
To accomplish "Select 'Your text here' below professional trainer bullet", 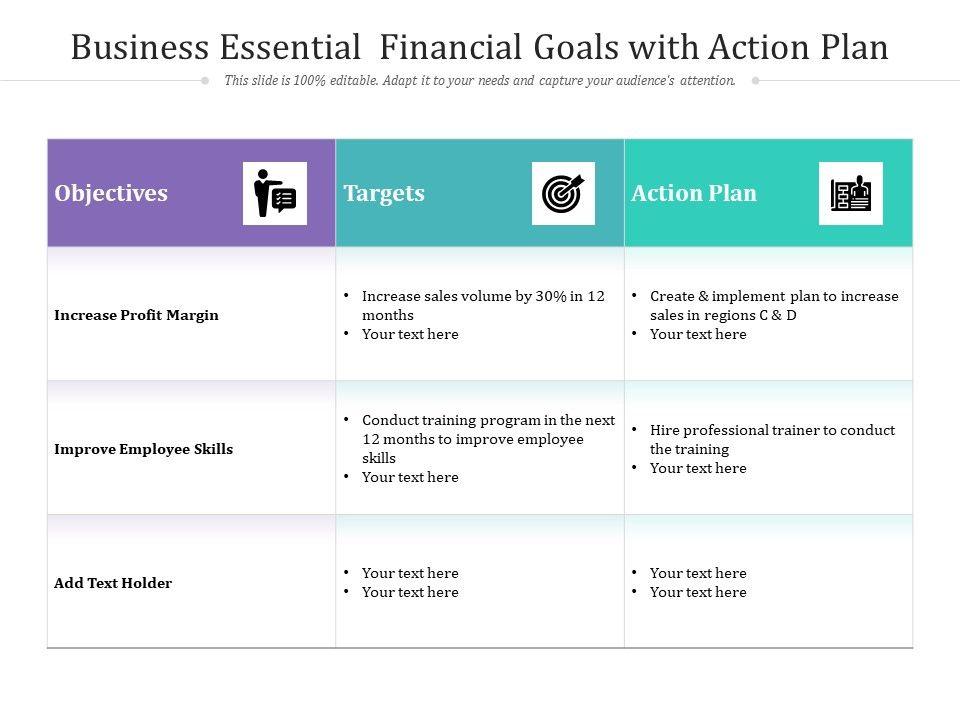I will coord(698,468).
